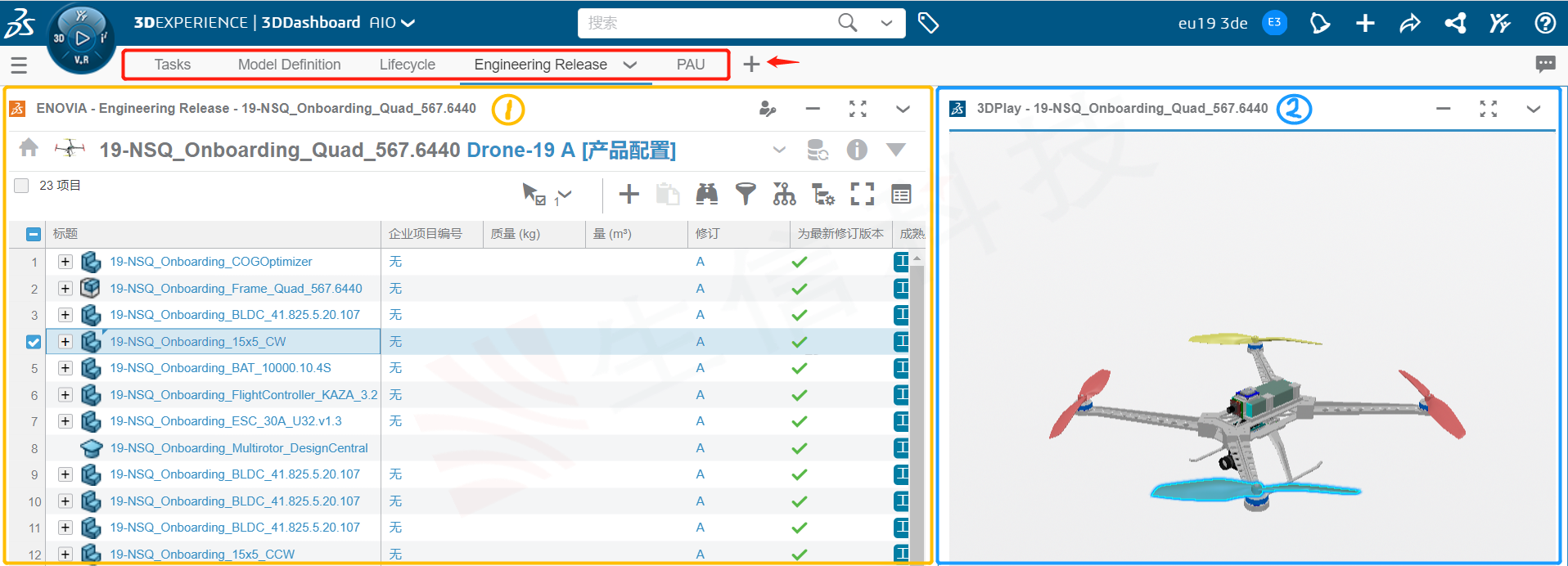Click the funnel filter icon

click(x=746, y=194)
